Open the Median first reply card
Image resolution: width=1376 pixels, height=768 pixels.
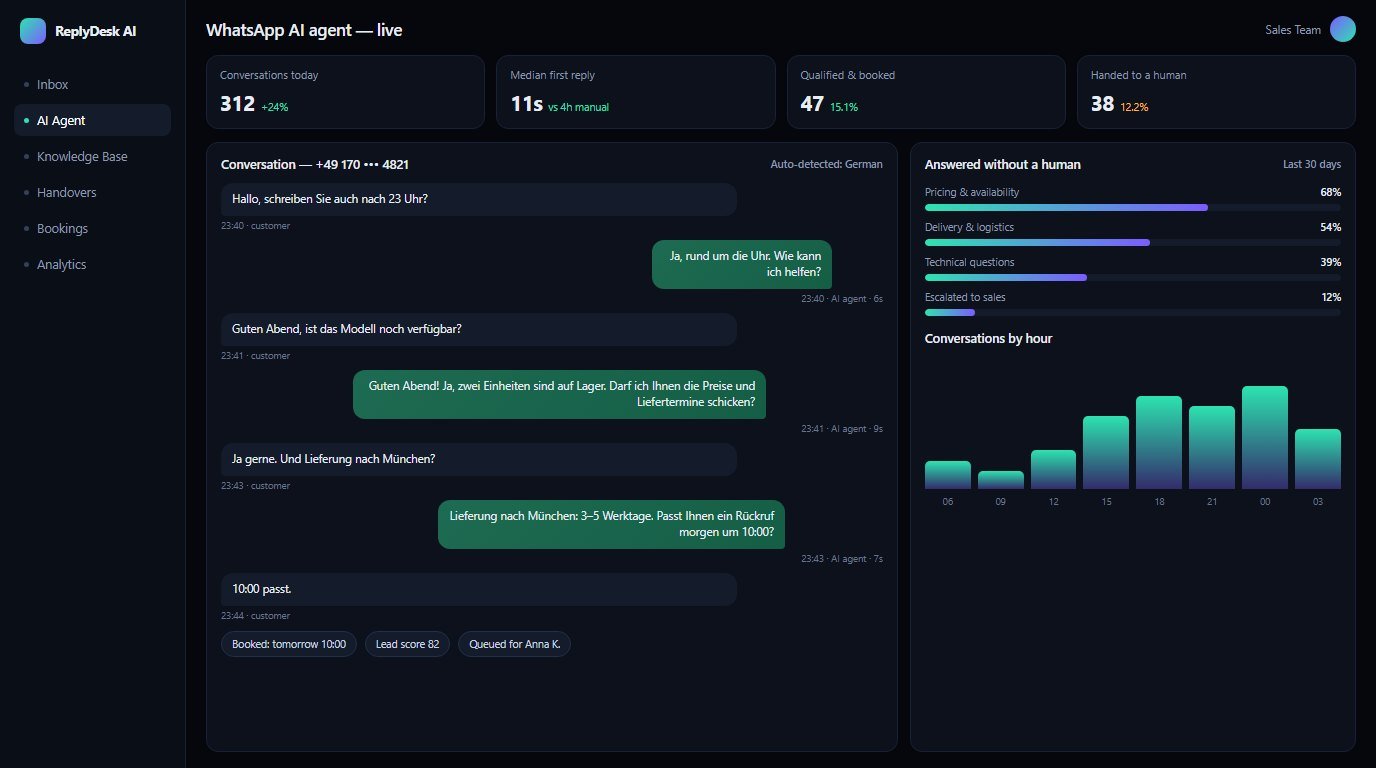click(635, 92)
